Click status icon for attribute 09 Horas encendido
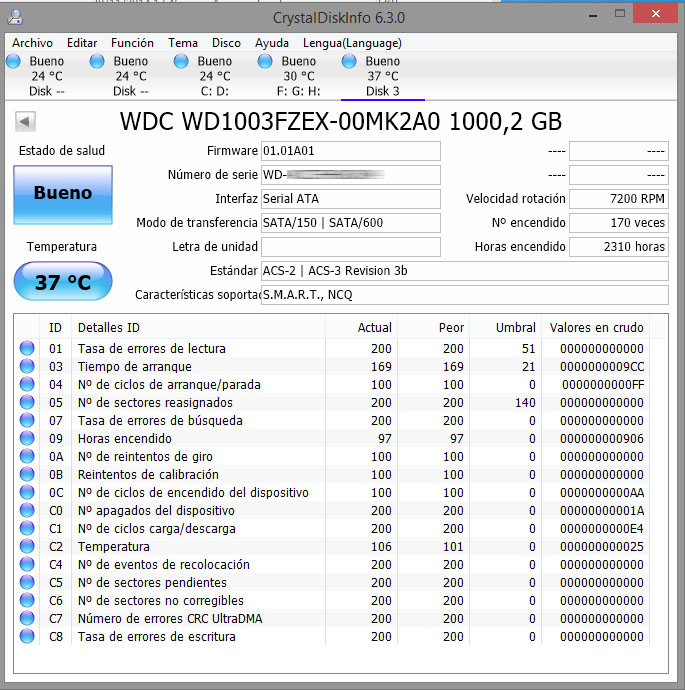Viewport: 685px width, 690px height. coord(27,438)
